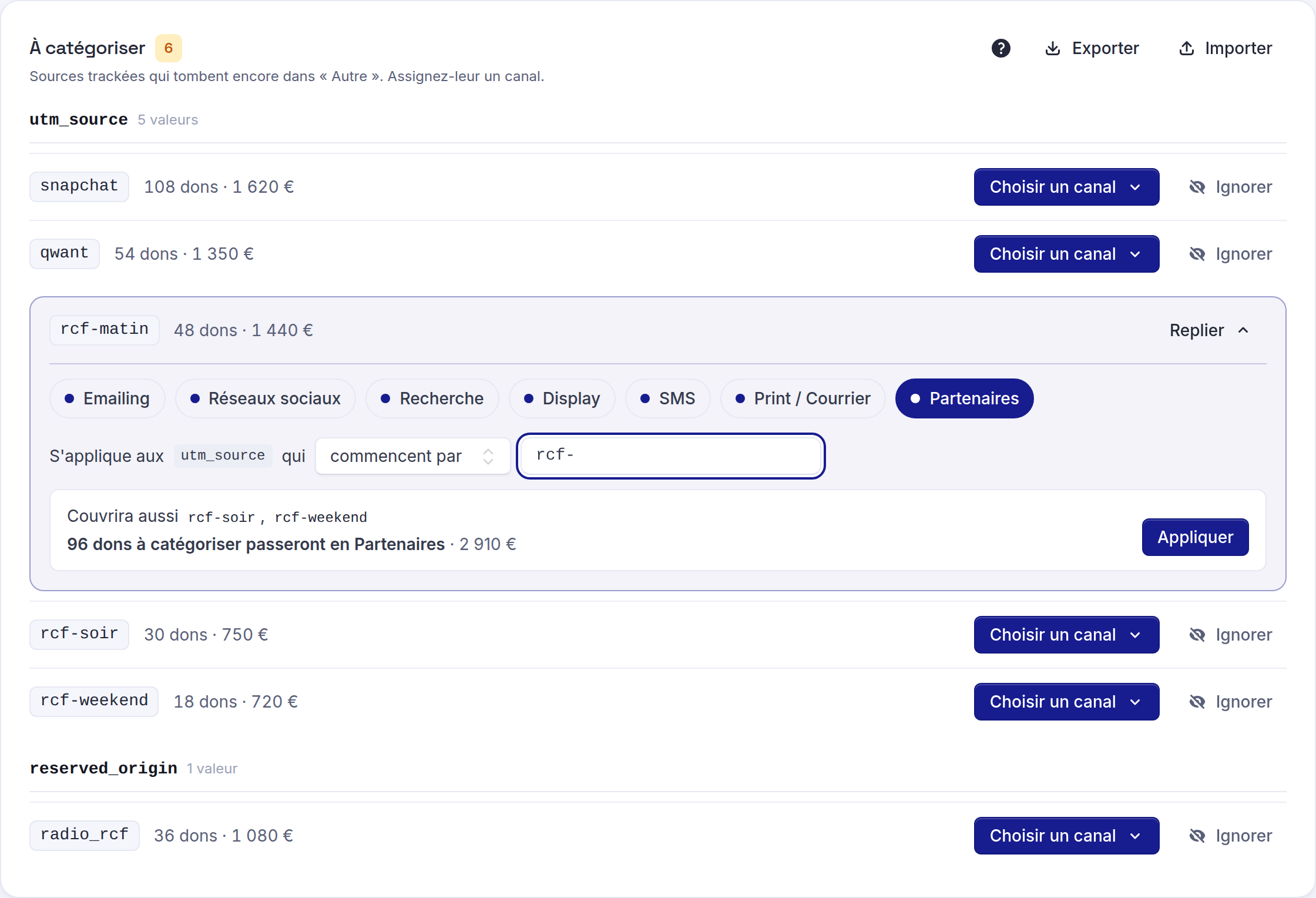
Task: Select the SMS channel chip
Action: tap(668, 398)
